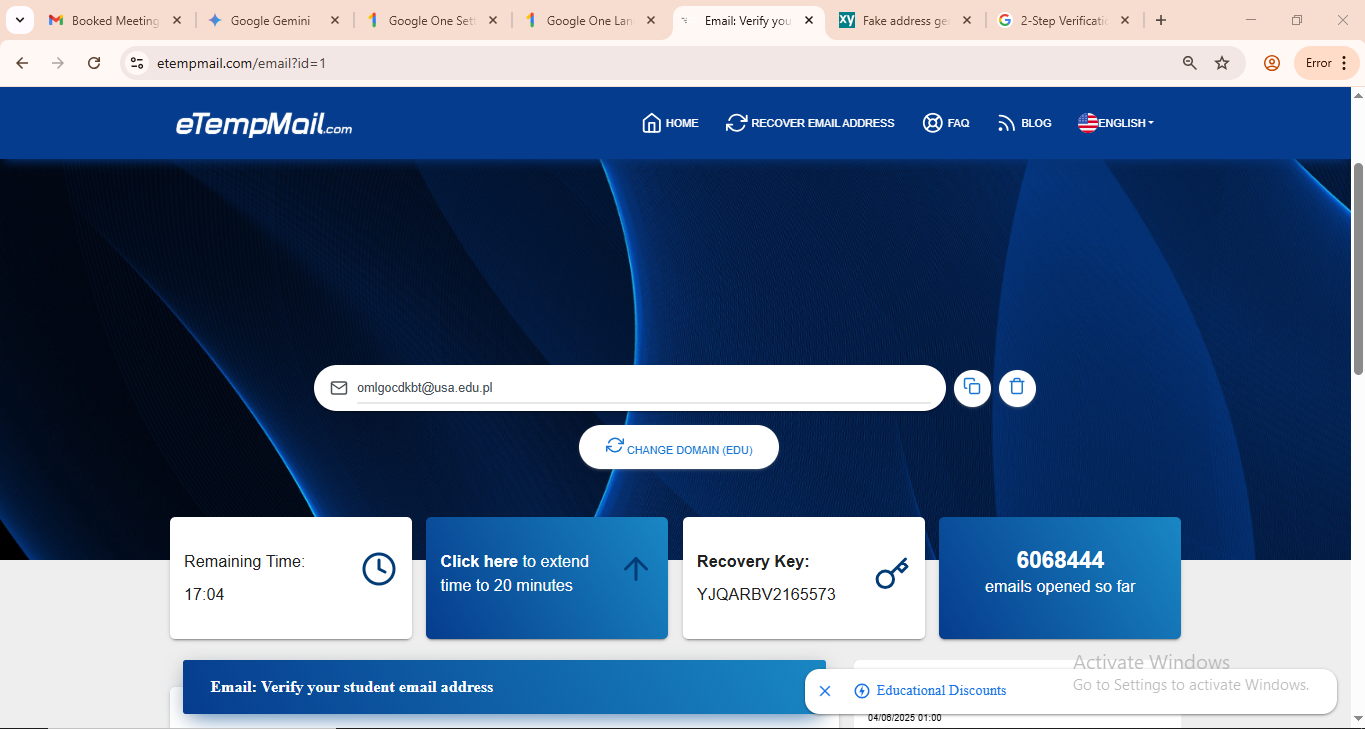Go to Home in navbar
Viewport: 1365px width, 729px height.
[670, 123]
